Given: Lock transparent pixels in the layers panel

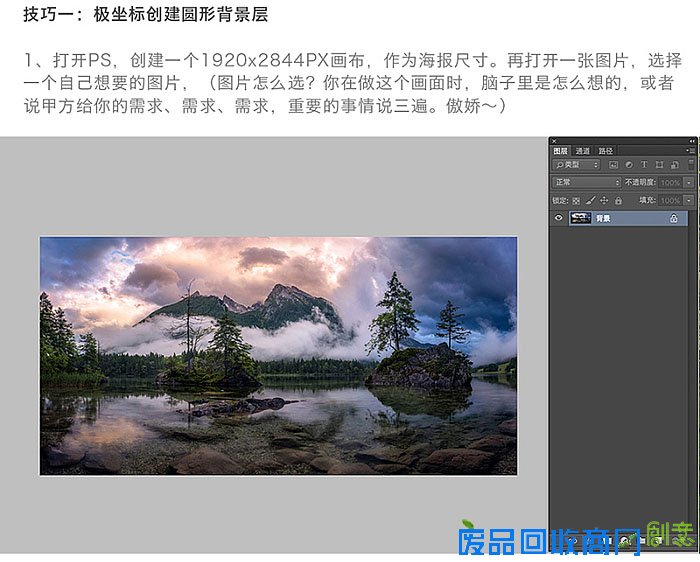Looking at the screenshot, I should coord(576,201).
